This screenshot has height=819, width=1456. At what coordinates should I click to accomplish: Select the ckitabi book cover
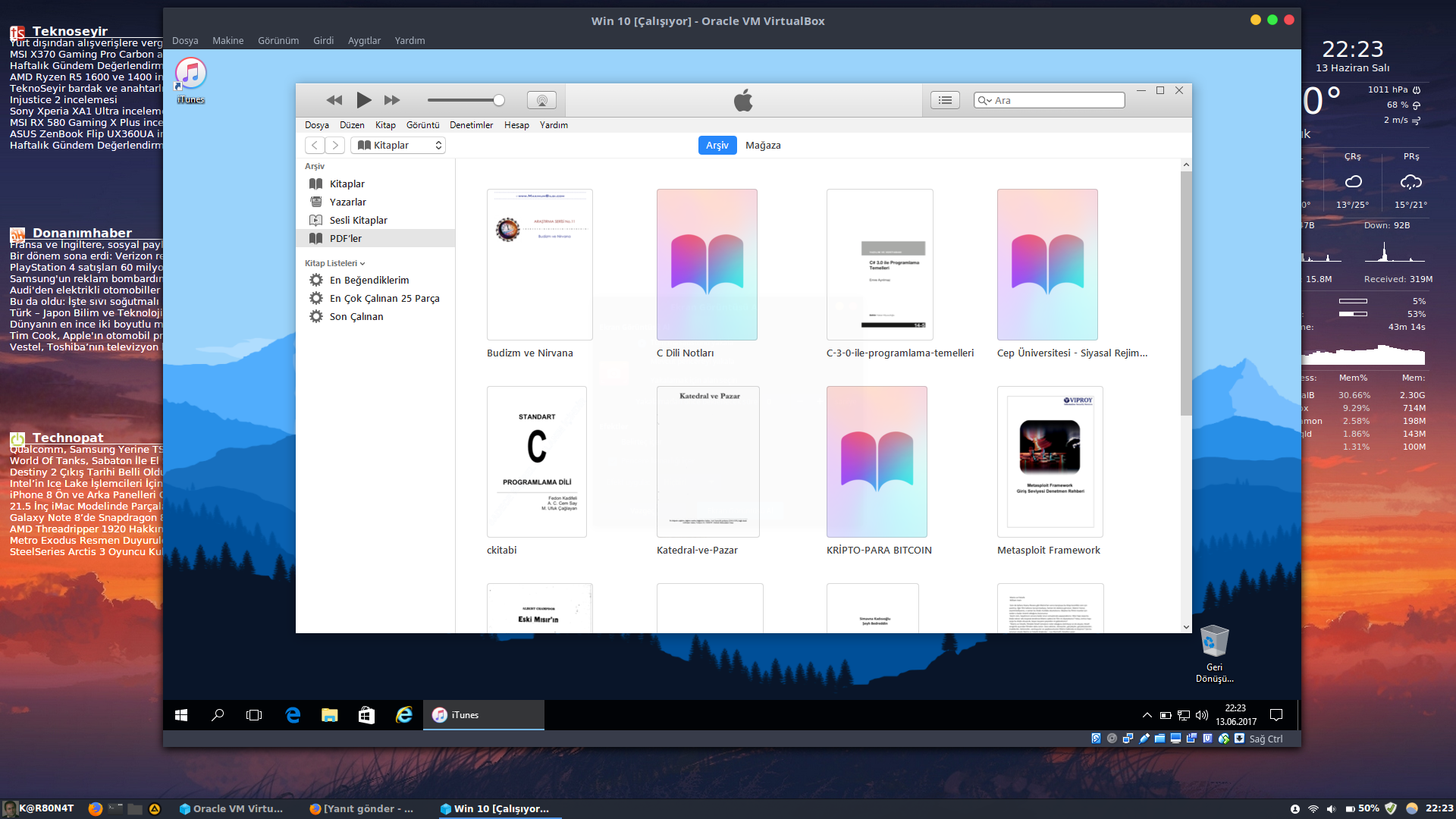point(537,462)
